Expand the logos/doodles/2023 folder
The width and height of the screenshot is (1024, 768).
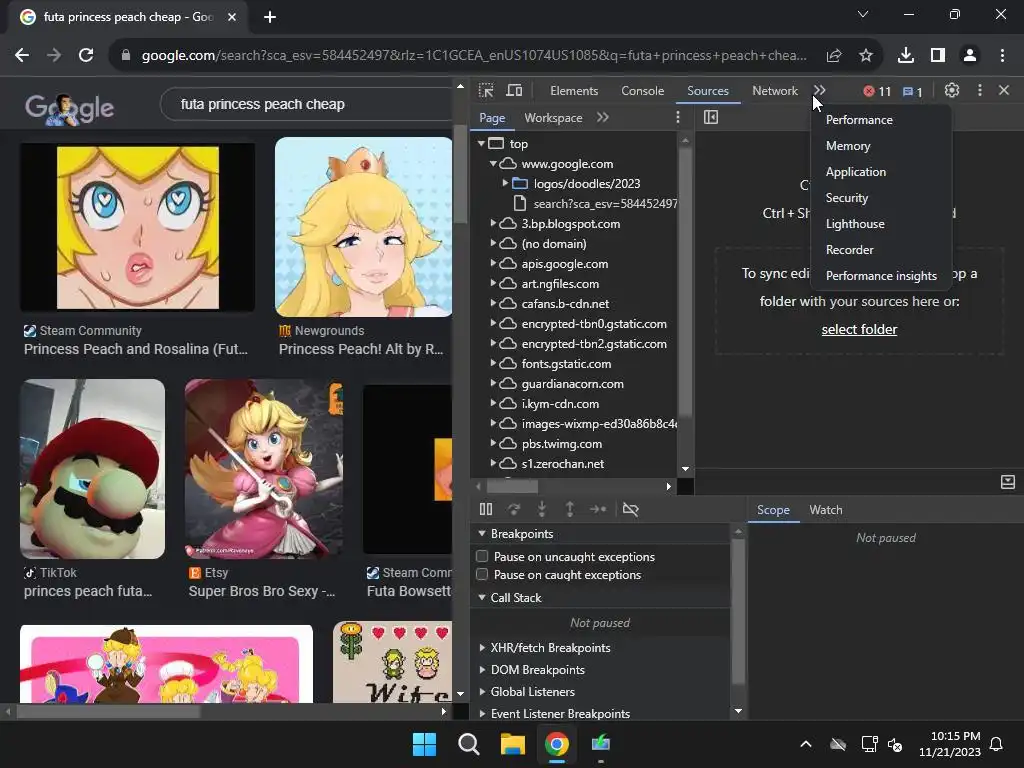505,184
